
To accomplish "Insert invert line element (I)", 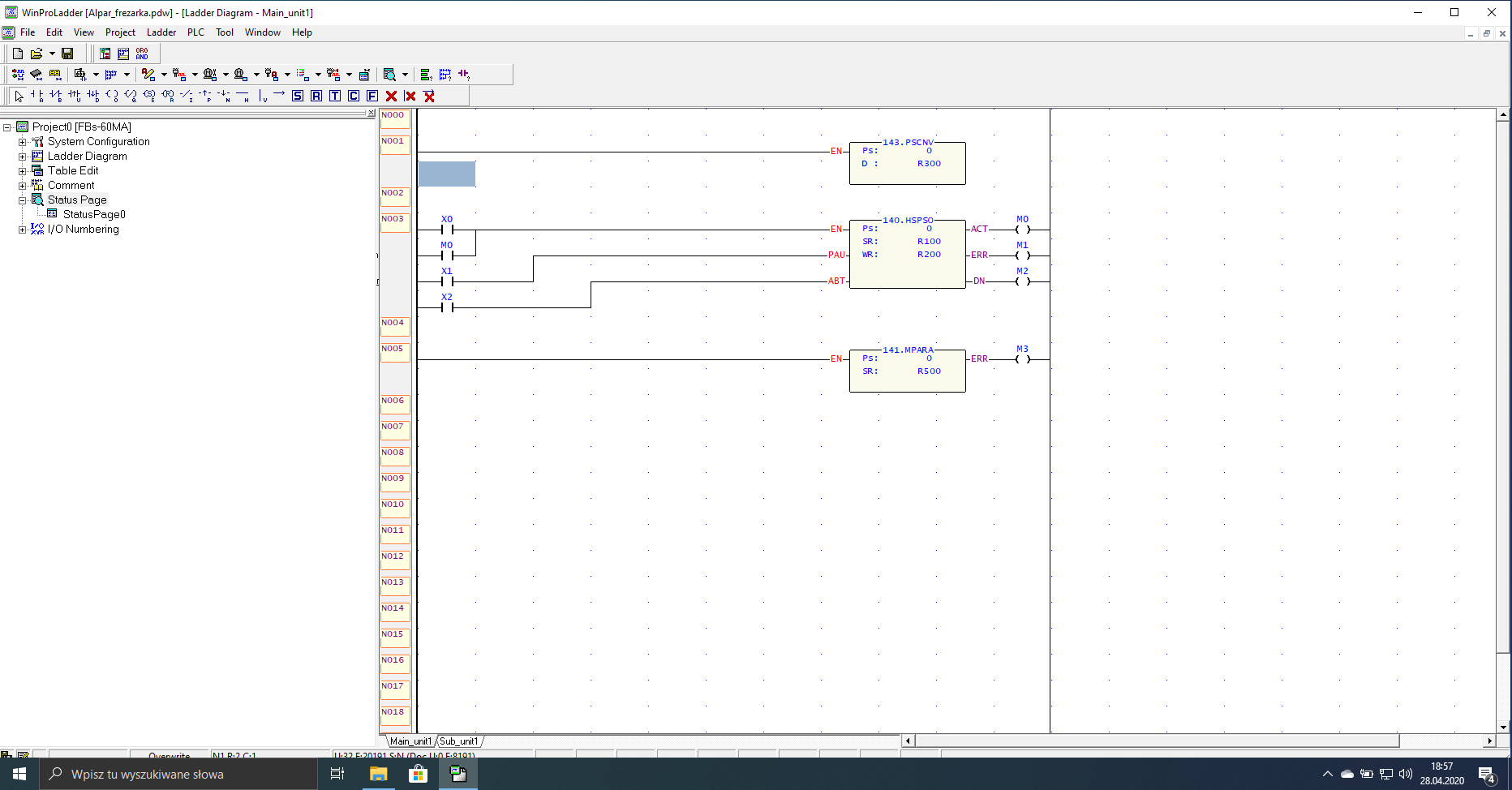I will 187,96.
